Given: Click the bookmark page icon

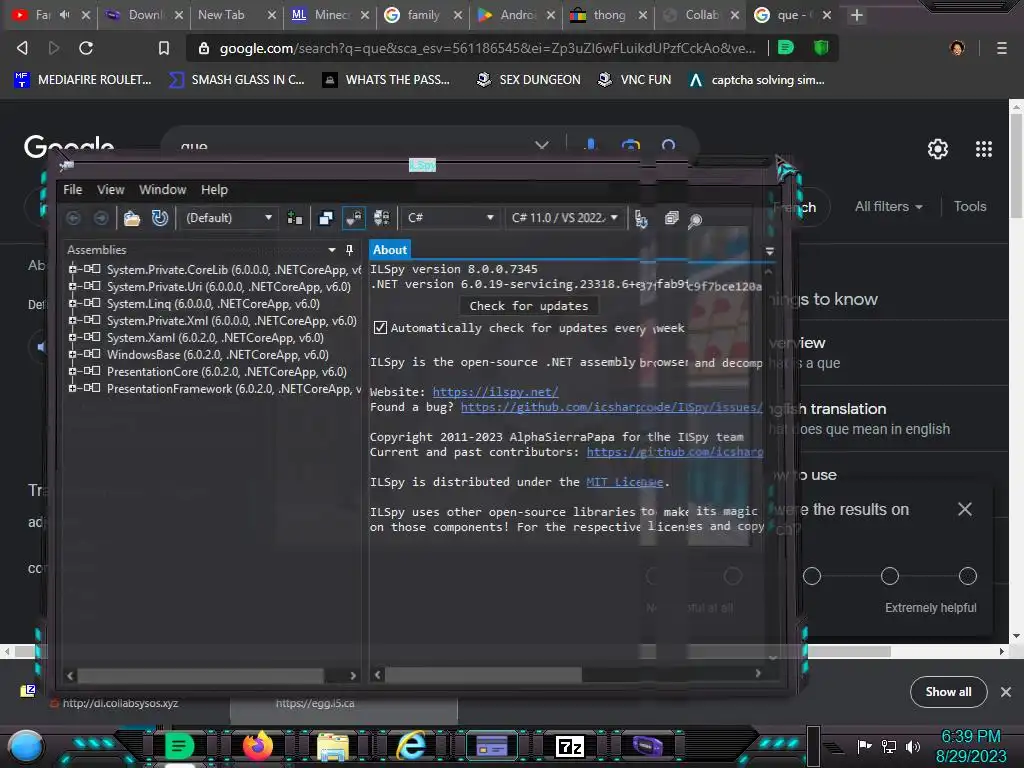Looking at the screenshot, I should [x=163, y=48].
